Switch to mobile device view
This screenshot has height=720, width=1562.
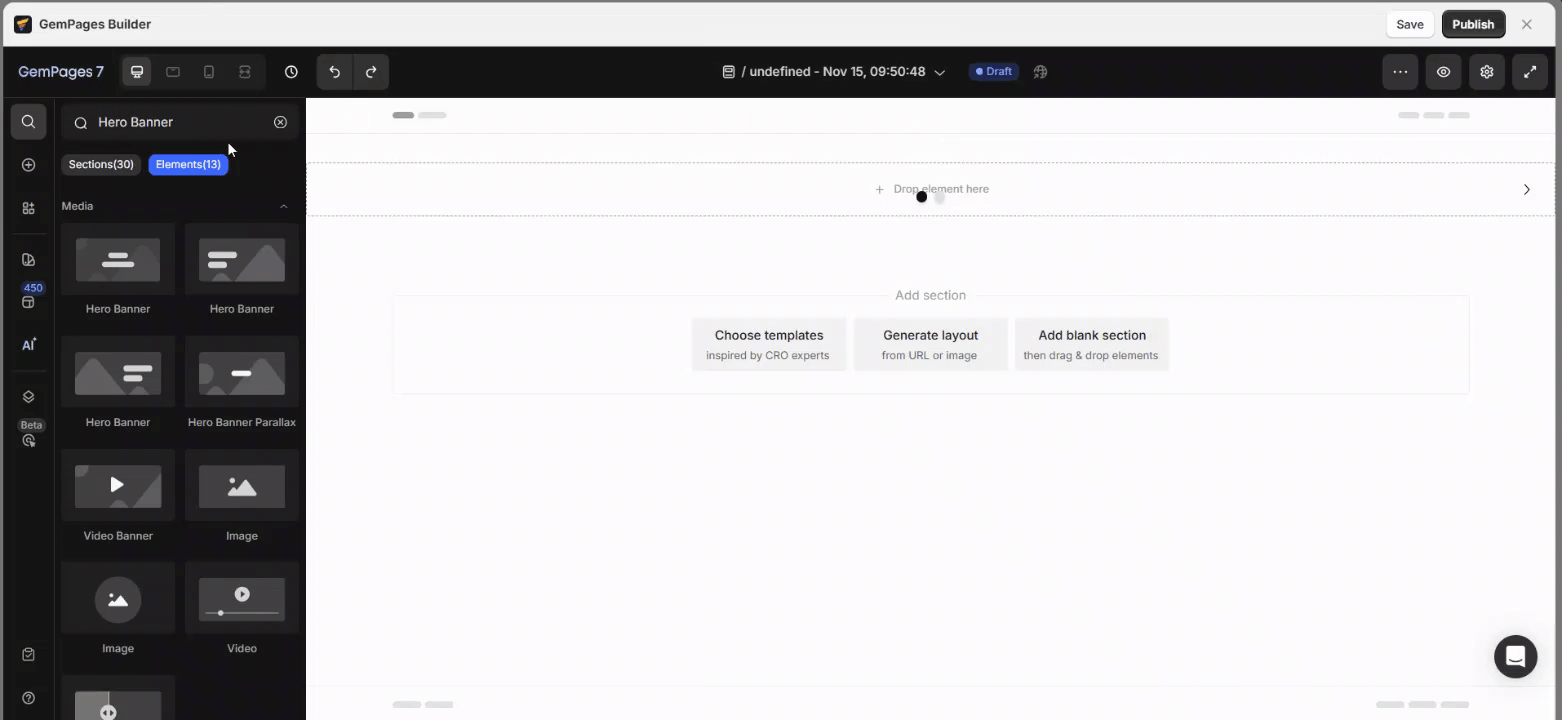point(209,72)
